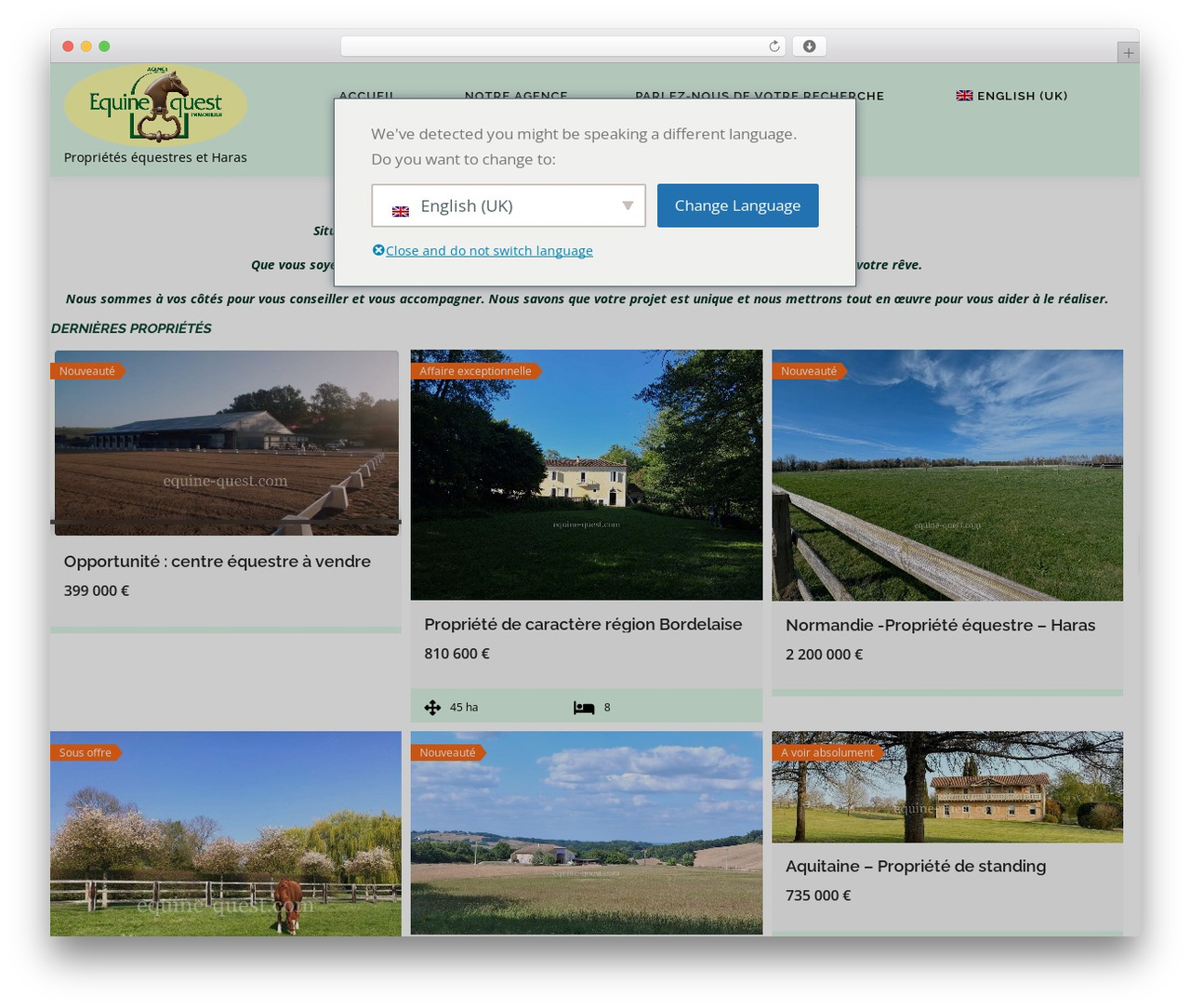The height and width of the screenshot is (1008, 1190).
Task: Click the Normandie fenced pasture photo
Action: point(947,475)
